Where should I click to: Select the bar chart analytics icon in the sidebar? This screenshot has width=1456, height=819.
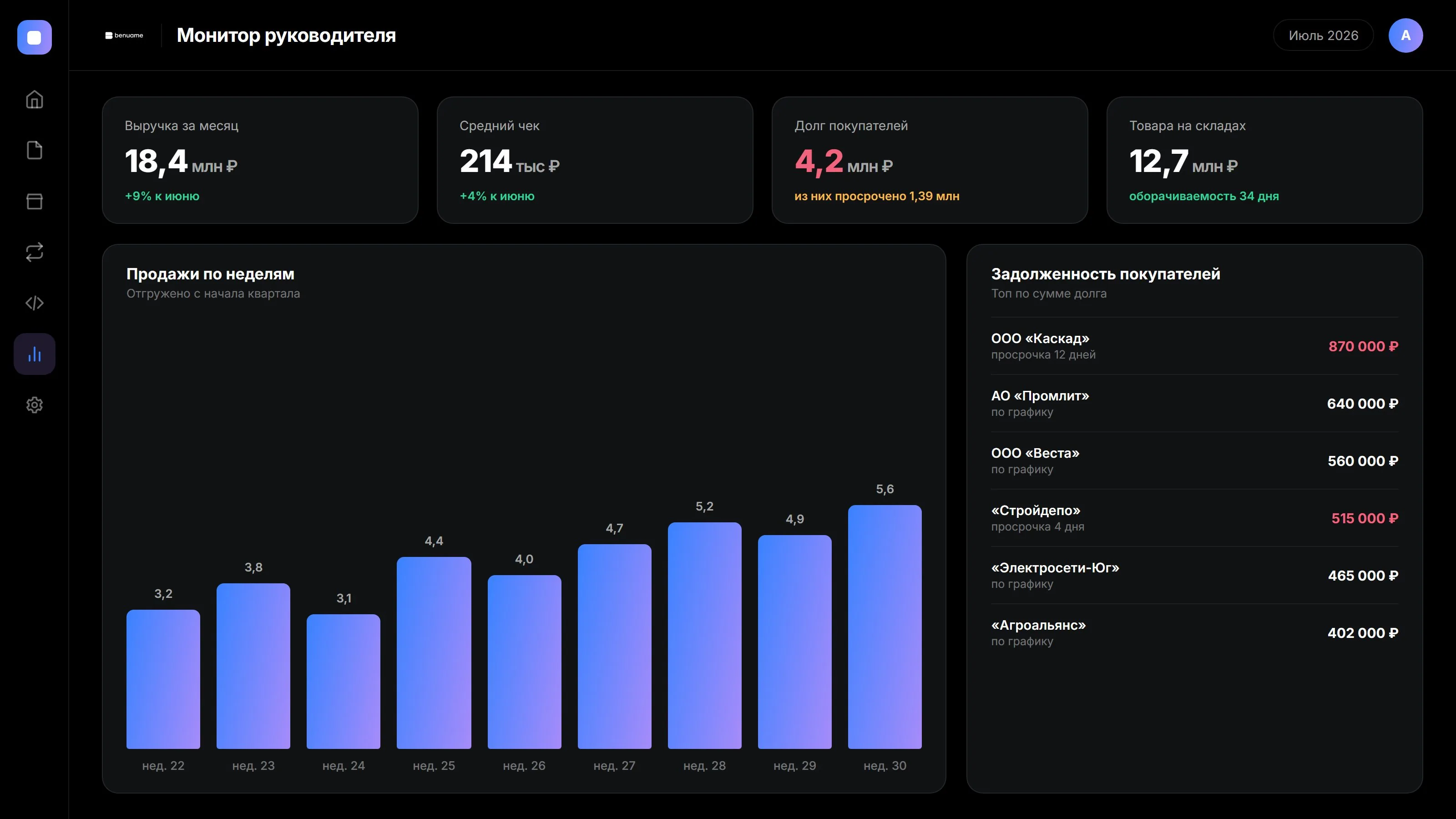[x=35, y=354]
